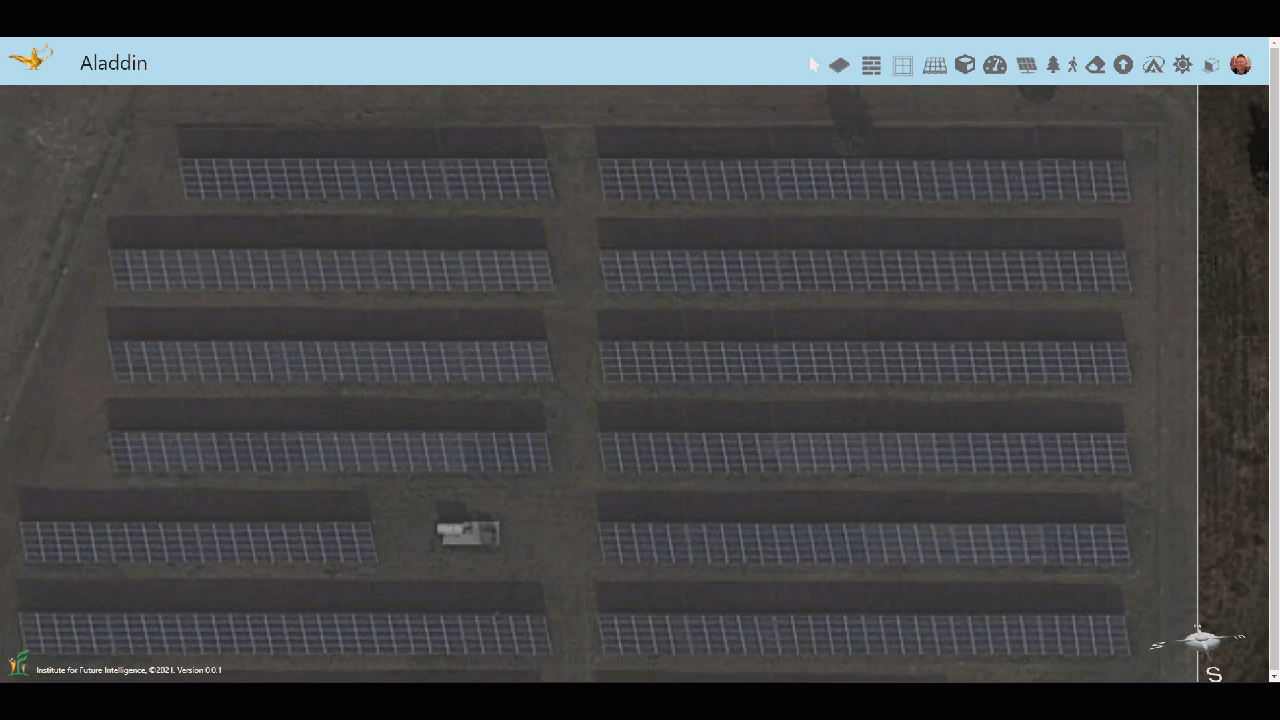Toggle the sun heliodon icon
Screen dimensions: 1280x720
(x=1183, y=65)
